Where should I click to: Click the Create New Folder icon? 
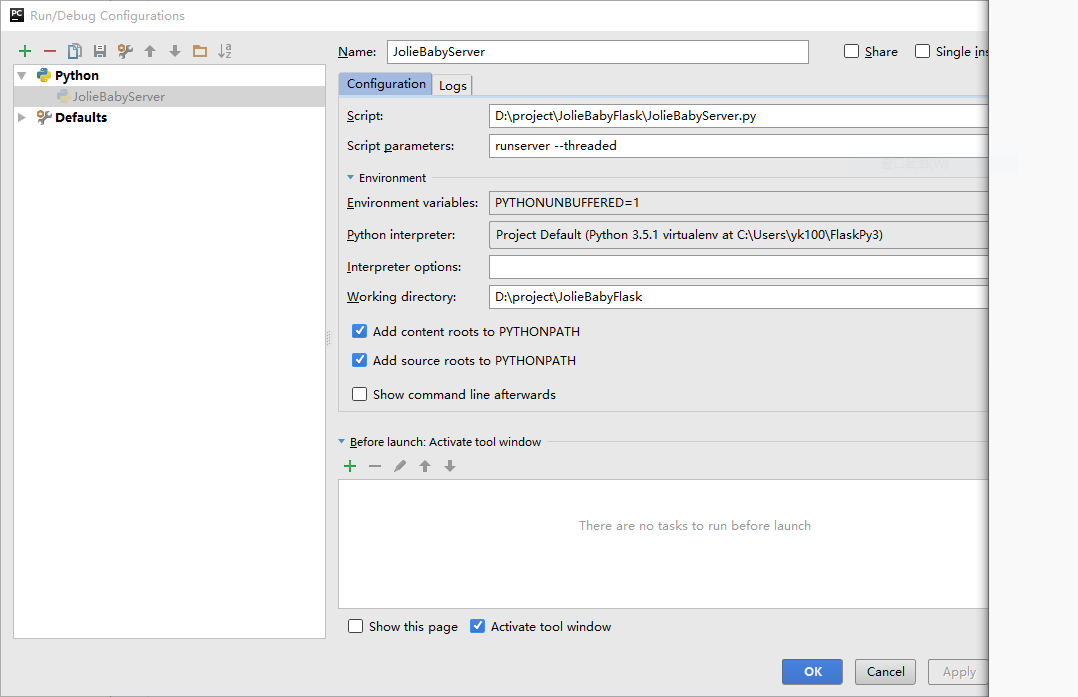coord(200,51)
